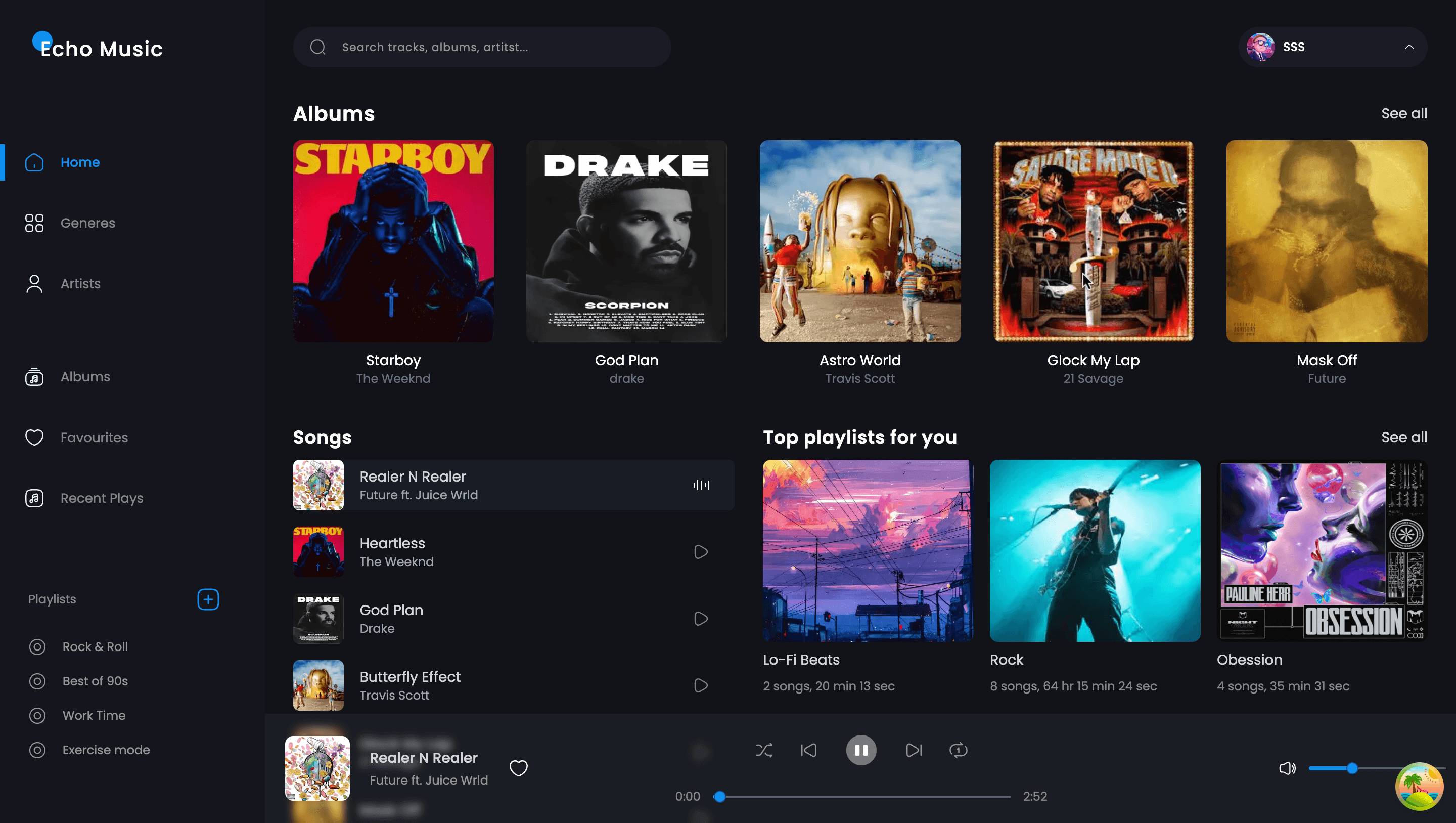See all top playlists
This screenshot has width=1456, height=823.
[x=1404, y=437]
